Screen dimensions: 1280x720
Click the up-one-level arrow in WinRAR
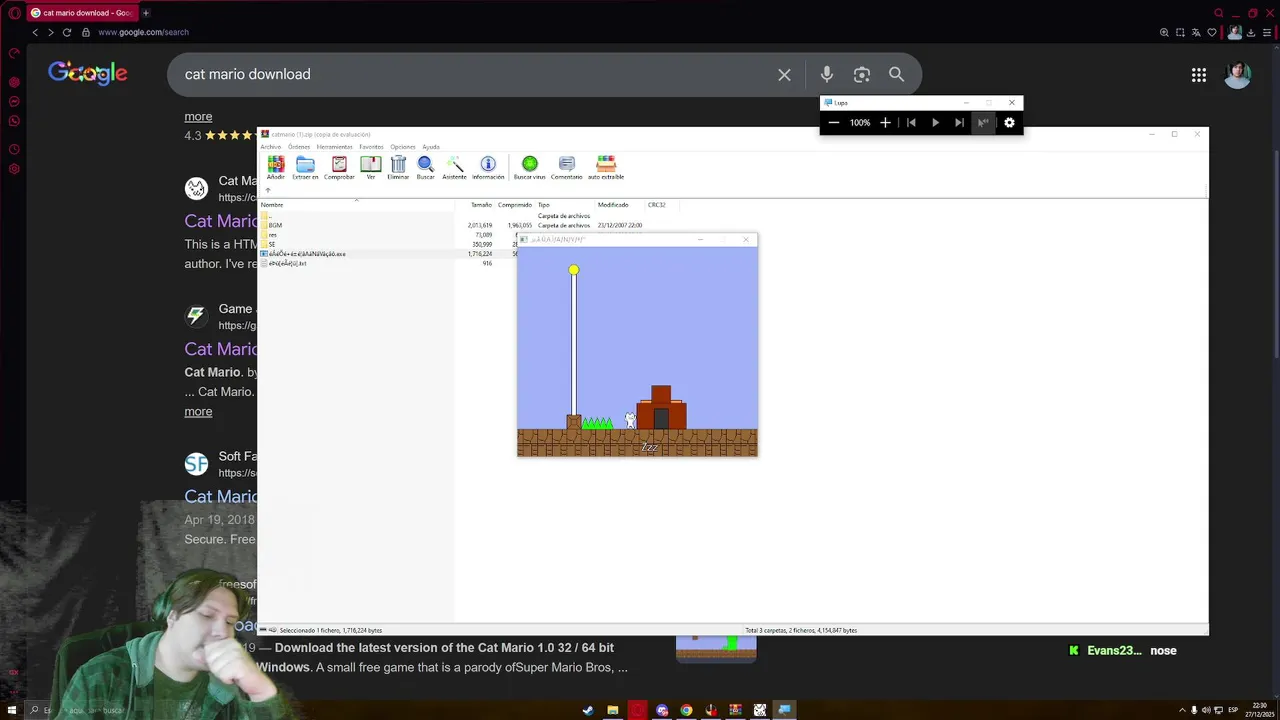tap(267, 190)
